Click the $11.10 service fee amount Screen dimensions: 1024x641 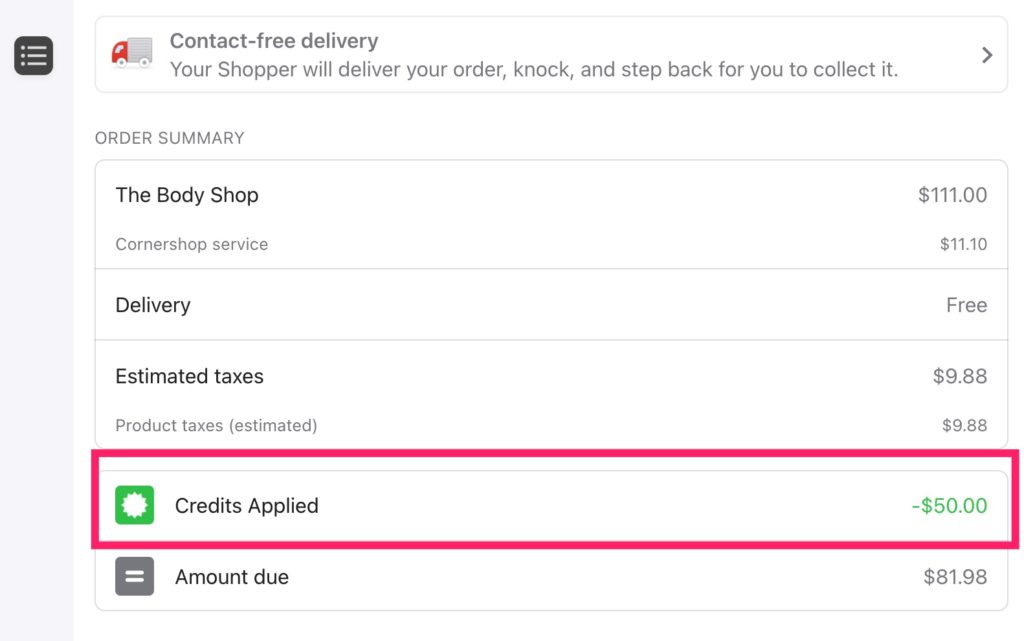(963, 244)
